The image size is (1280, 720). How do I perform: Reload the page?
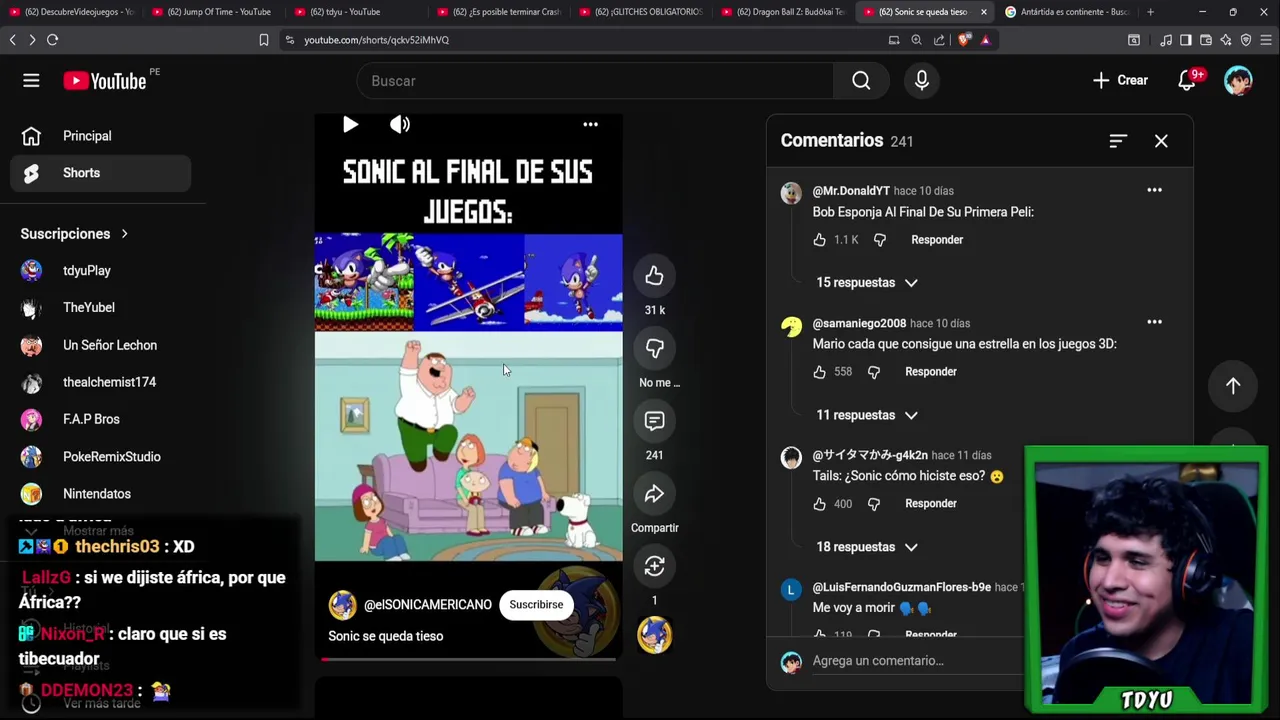[x=52, y=40]
